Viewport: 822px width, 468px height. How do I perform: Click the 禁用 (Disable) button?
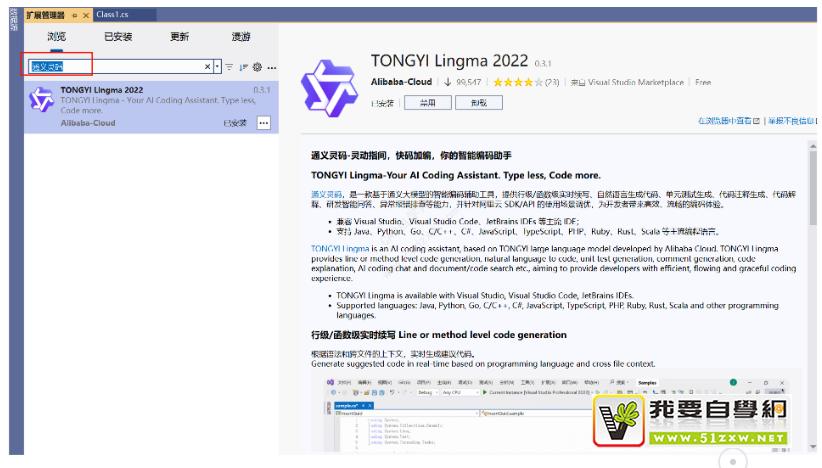[428, 102]
